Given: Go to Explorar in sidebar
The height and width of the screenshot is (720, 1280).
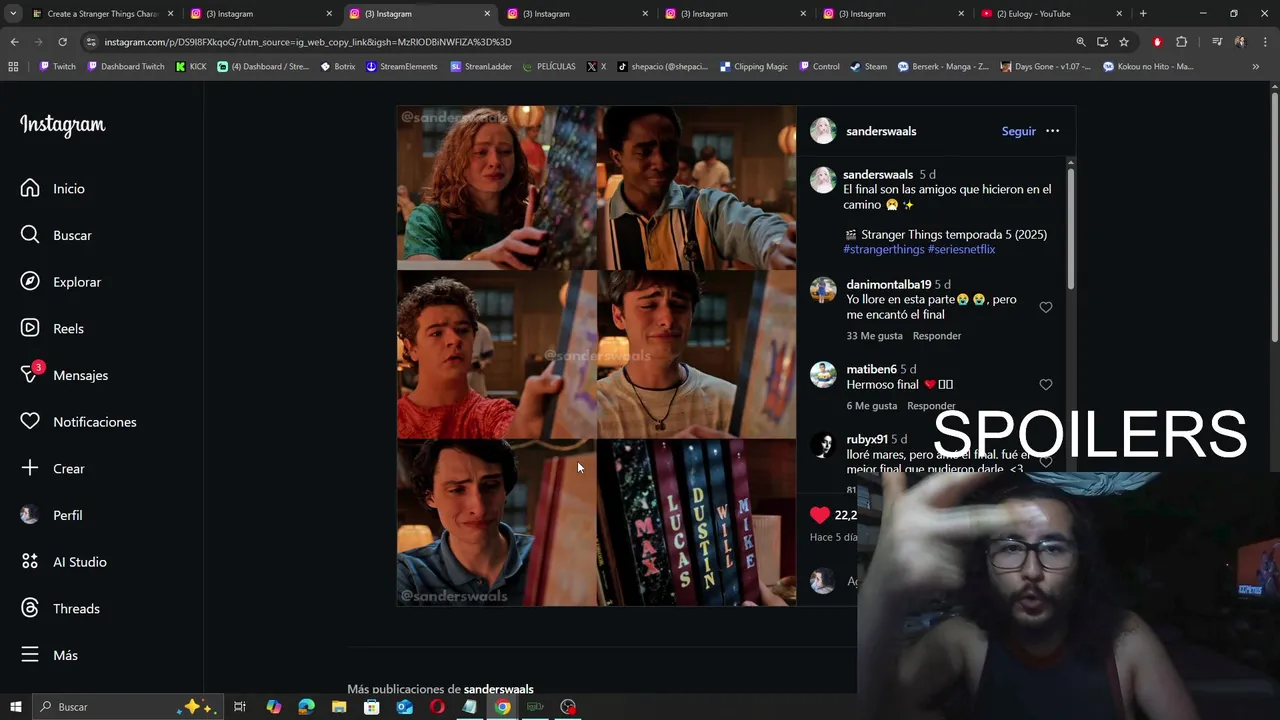Looking at the screenshot, I should click(x=60, y=282).
